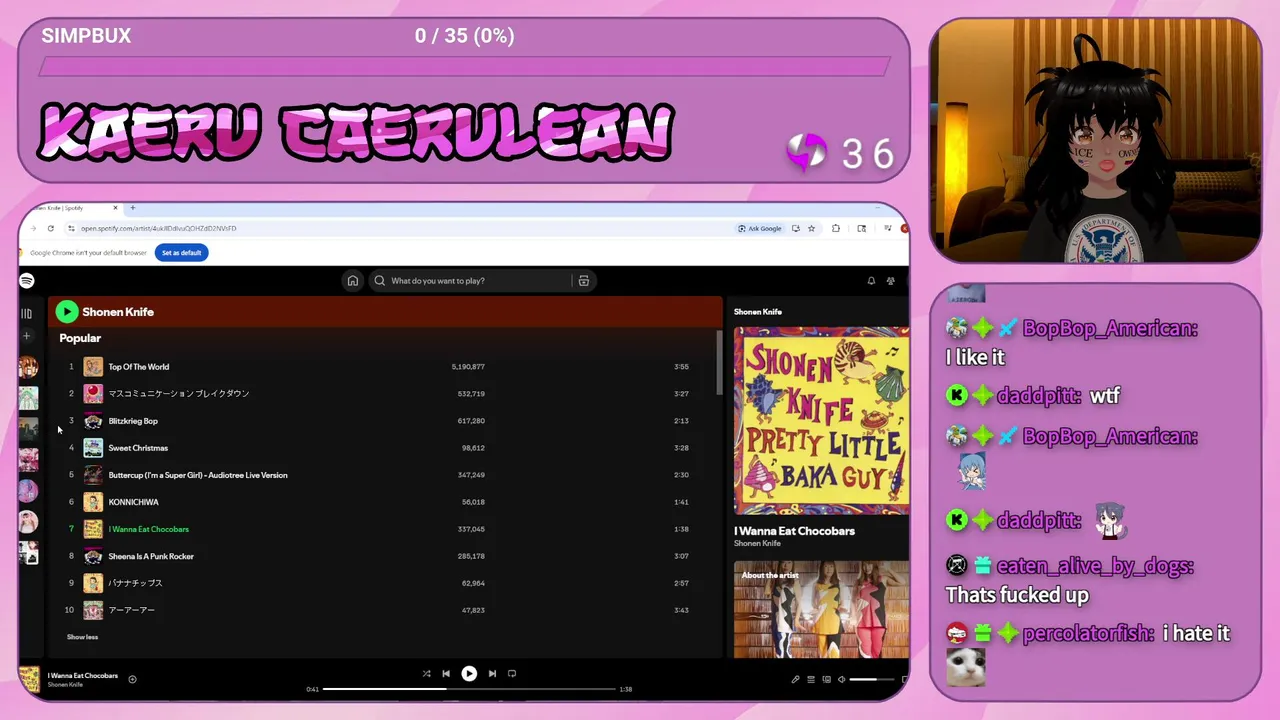The image size is (1280, 720).
Task: Open I Wanna Eat Chocobars title in right panel
Action: 794,531
